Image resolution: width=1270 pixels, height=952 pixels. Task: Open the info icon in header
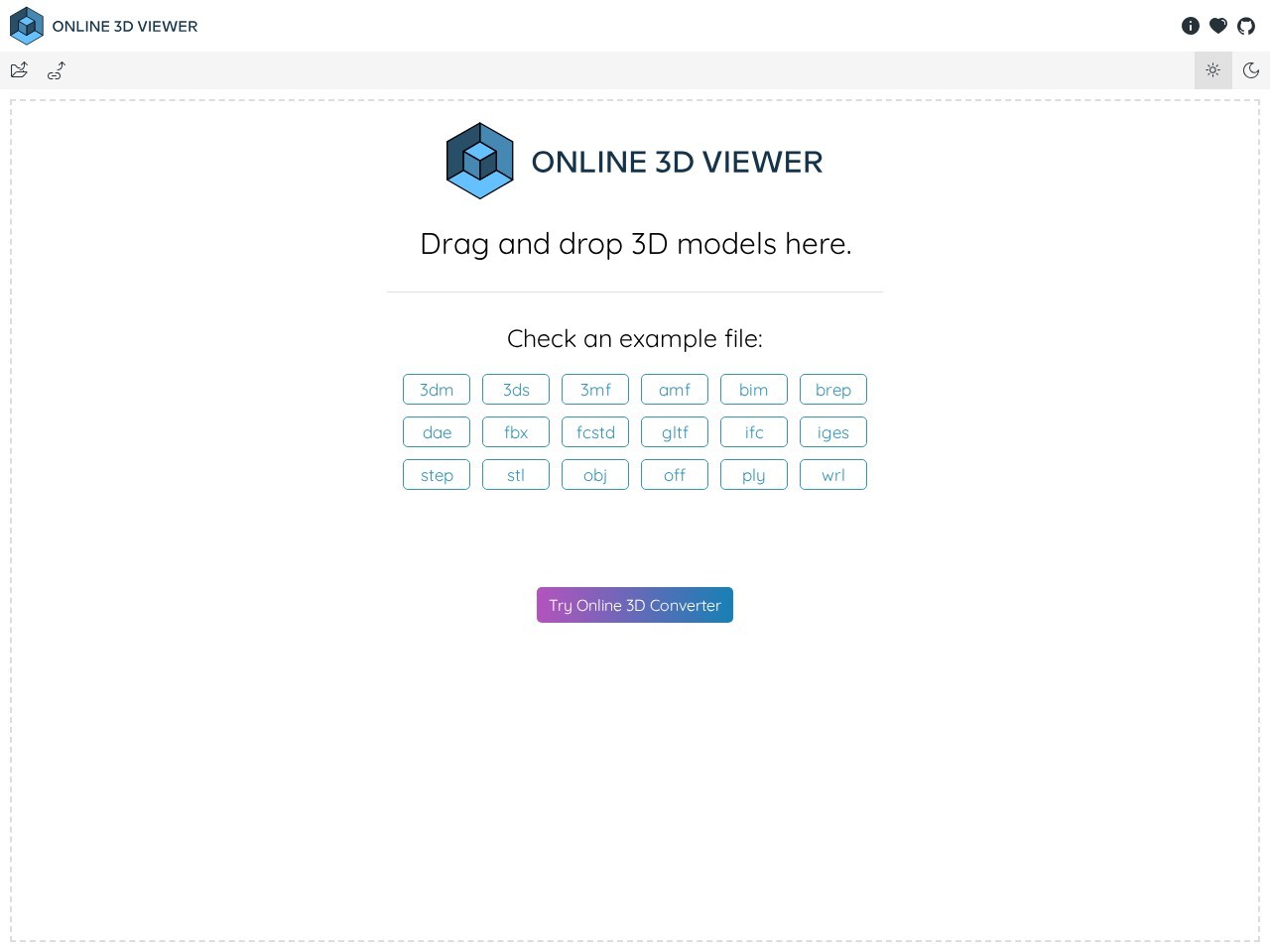[1191, 26]
